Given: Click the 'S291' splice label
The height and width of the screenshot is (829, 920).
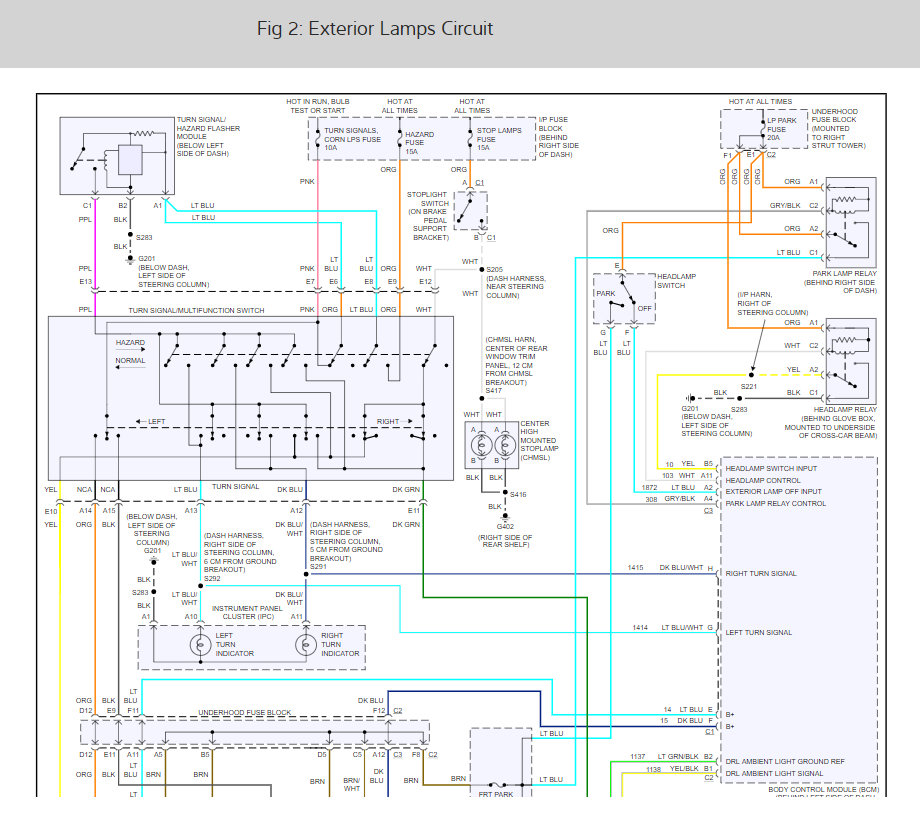Looking at the screenshot, I should (318, 567).
